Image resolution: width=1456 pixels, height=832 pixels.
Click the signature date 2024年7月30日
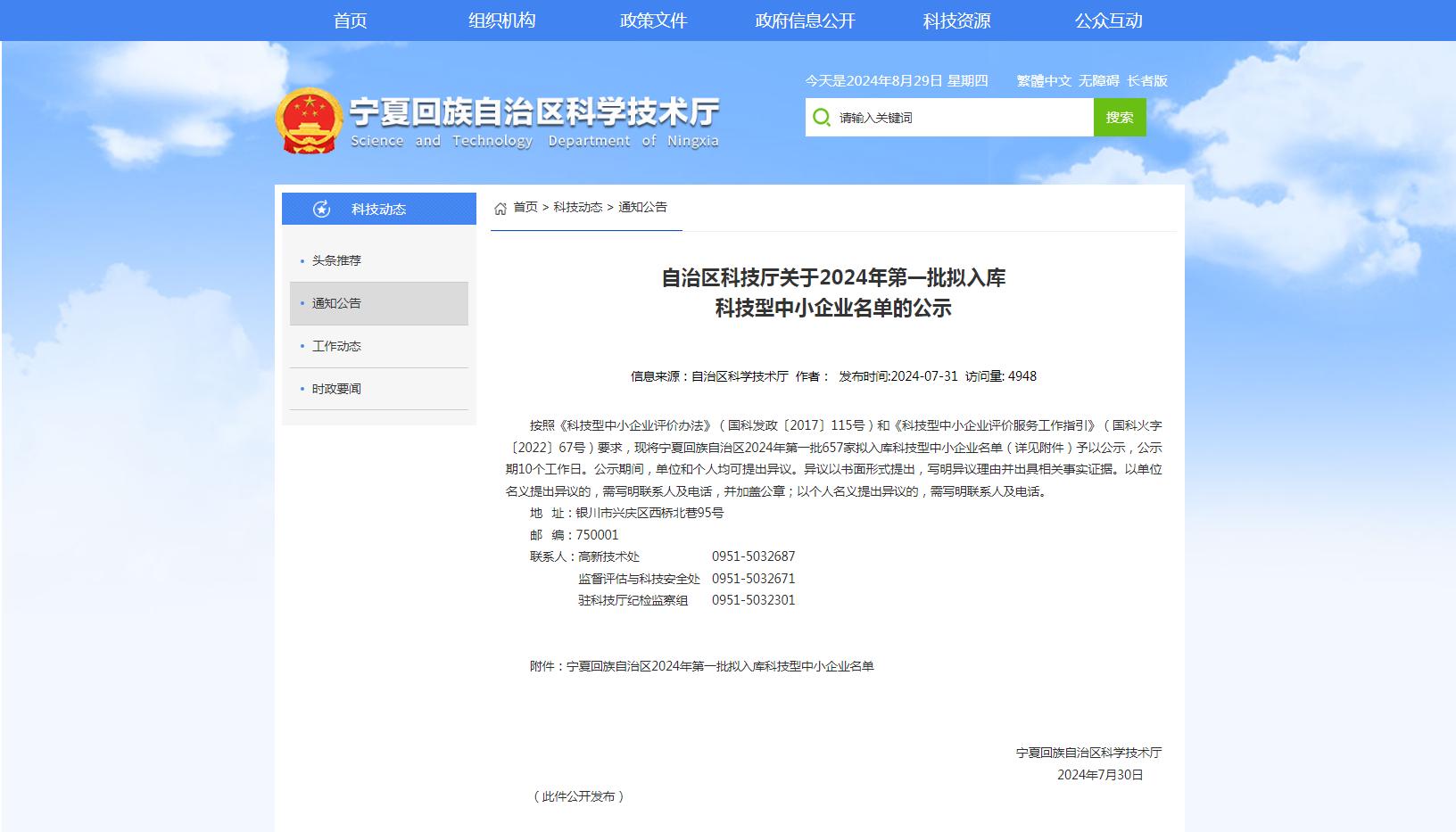tap(1100, 775)
